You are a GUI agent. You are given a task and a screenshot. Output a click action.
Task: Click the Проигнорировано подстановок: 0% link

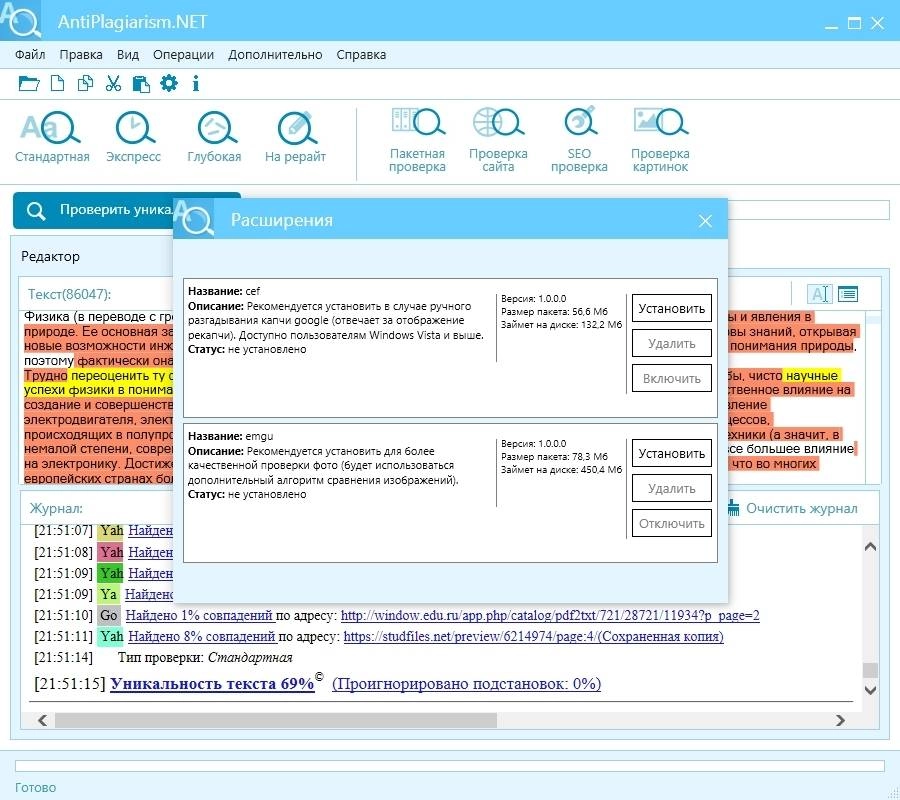pos(467,684)
